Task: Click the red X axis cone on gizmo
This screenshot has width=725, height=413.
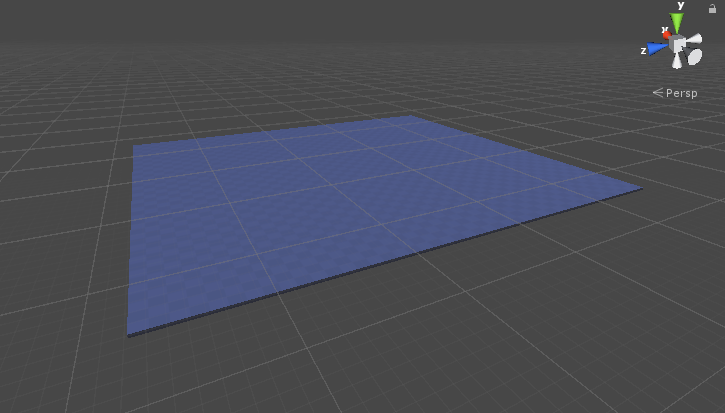Action: 667,35
